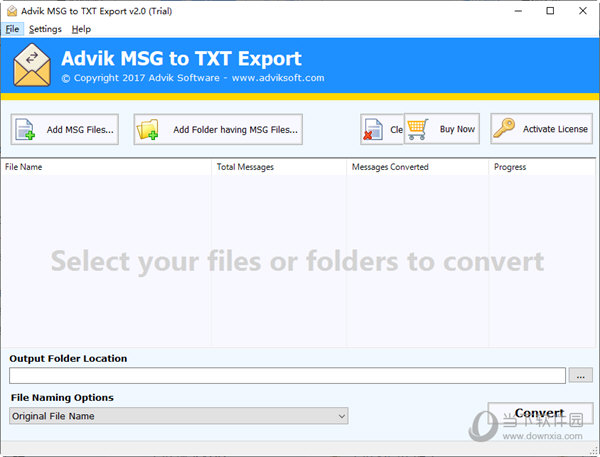This screenshot has height=457, width=600.
Task: Open the Help menu
Action: [81, 29]
